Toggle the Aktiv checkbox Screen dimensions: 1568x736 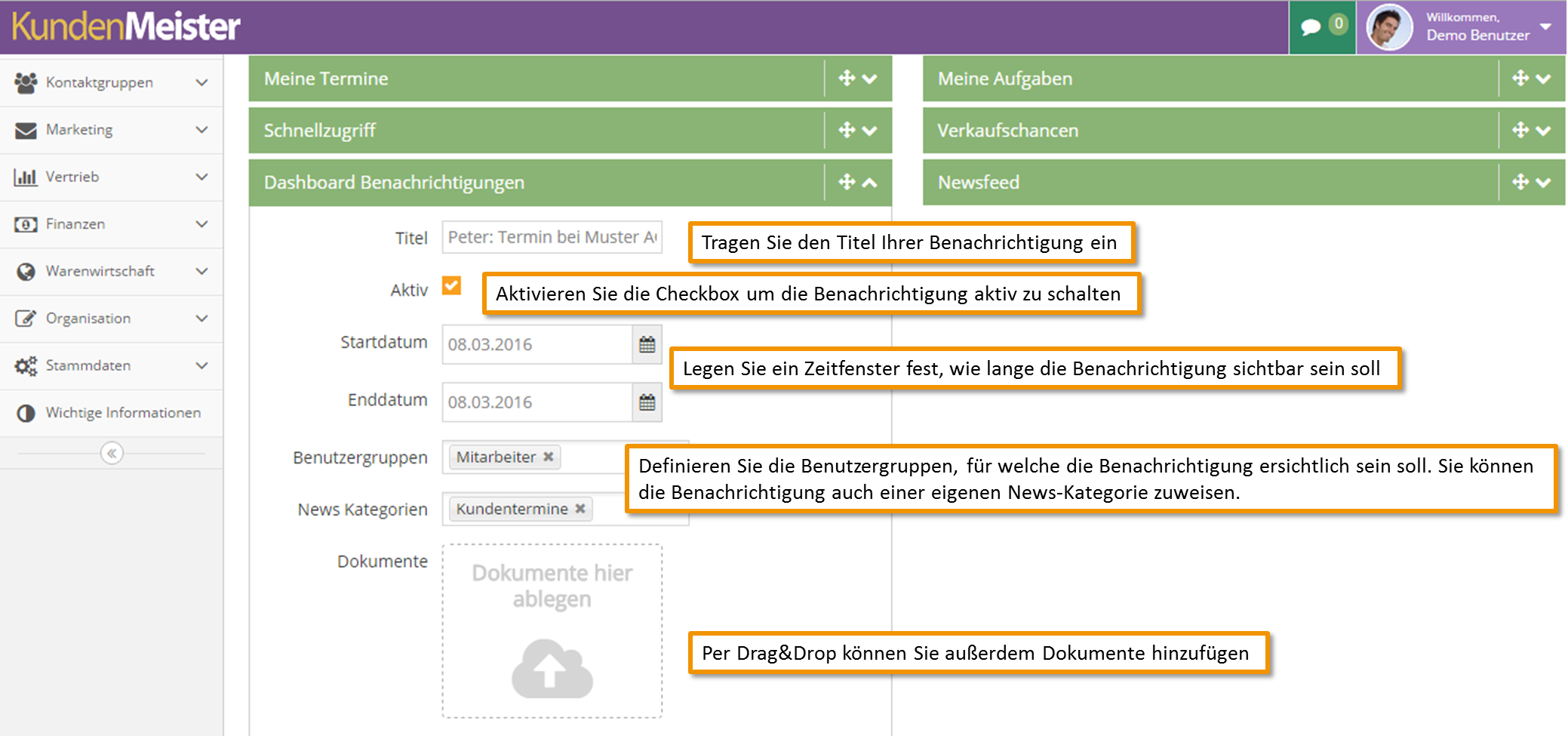(x=451, y=286)
